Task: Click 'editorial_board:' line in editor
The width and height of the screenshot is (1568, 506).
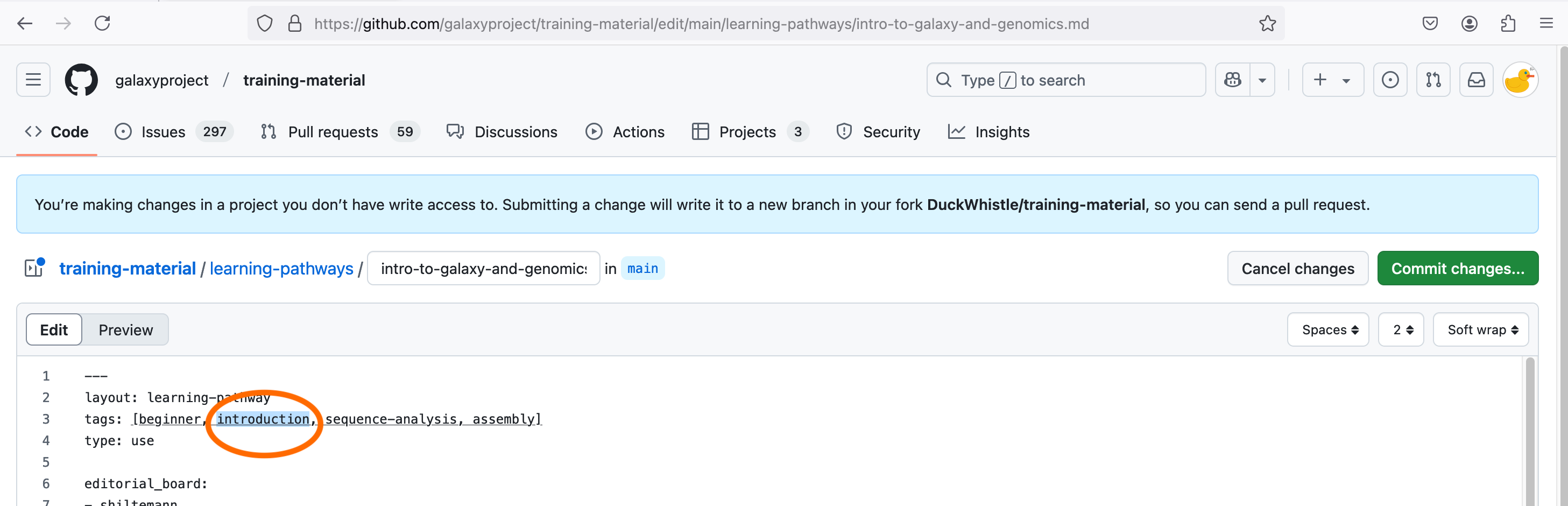Action: pos(146,483)
